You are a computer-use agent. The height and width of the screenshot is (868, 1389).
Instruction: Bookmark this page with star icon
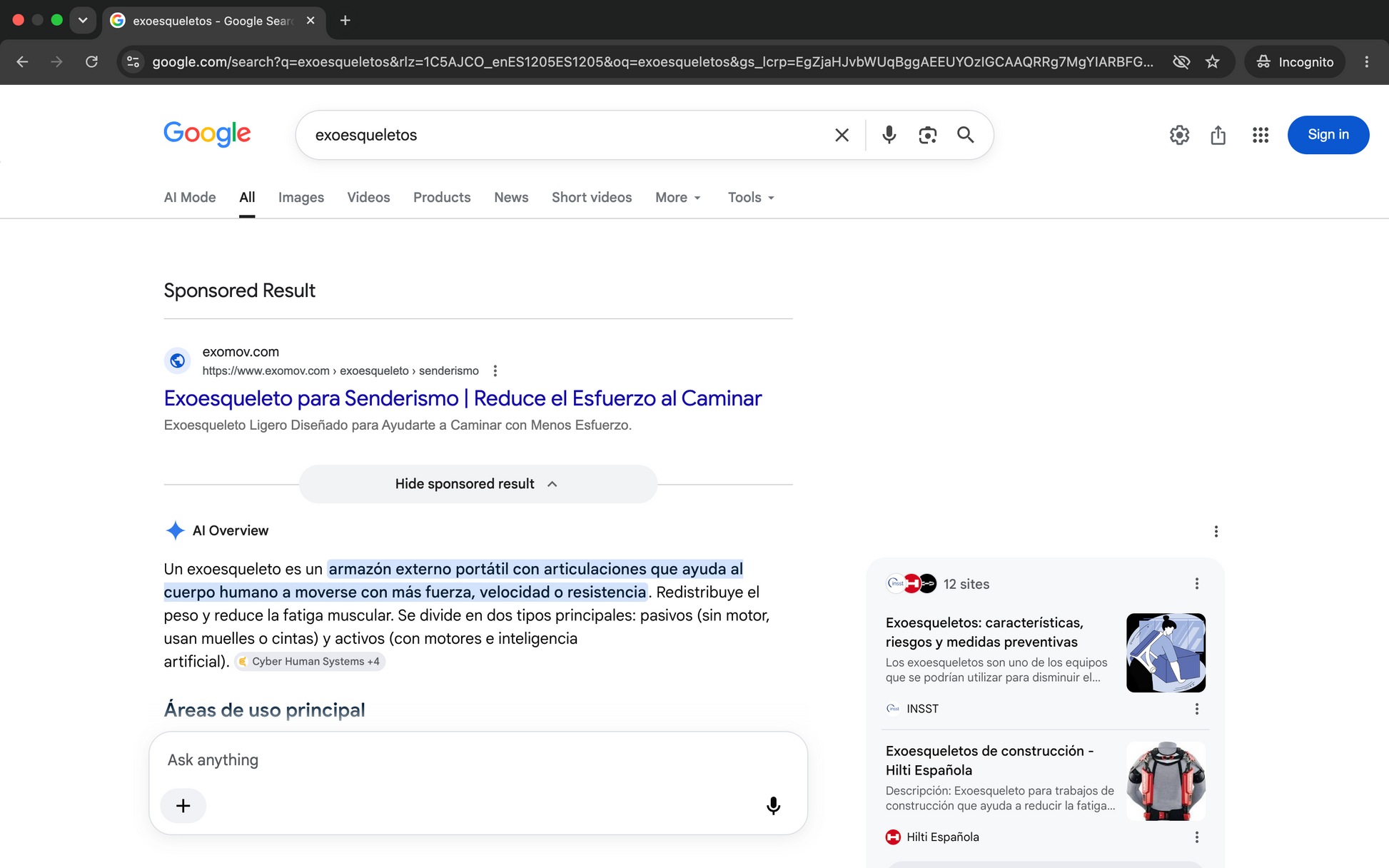click(1212, 62)
